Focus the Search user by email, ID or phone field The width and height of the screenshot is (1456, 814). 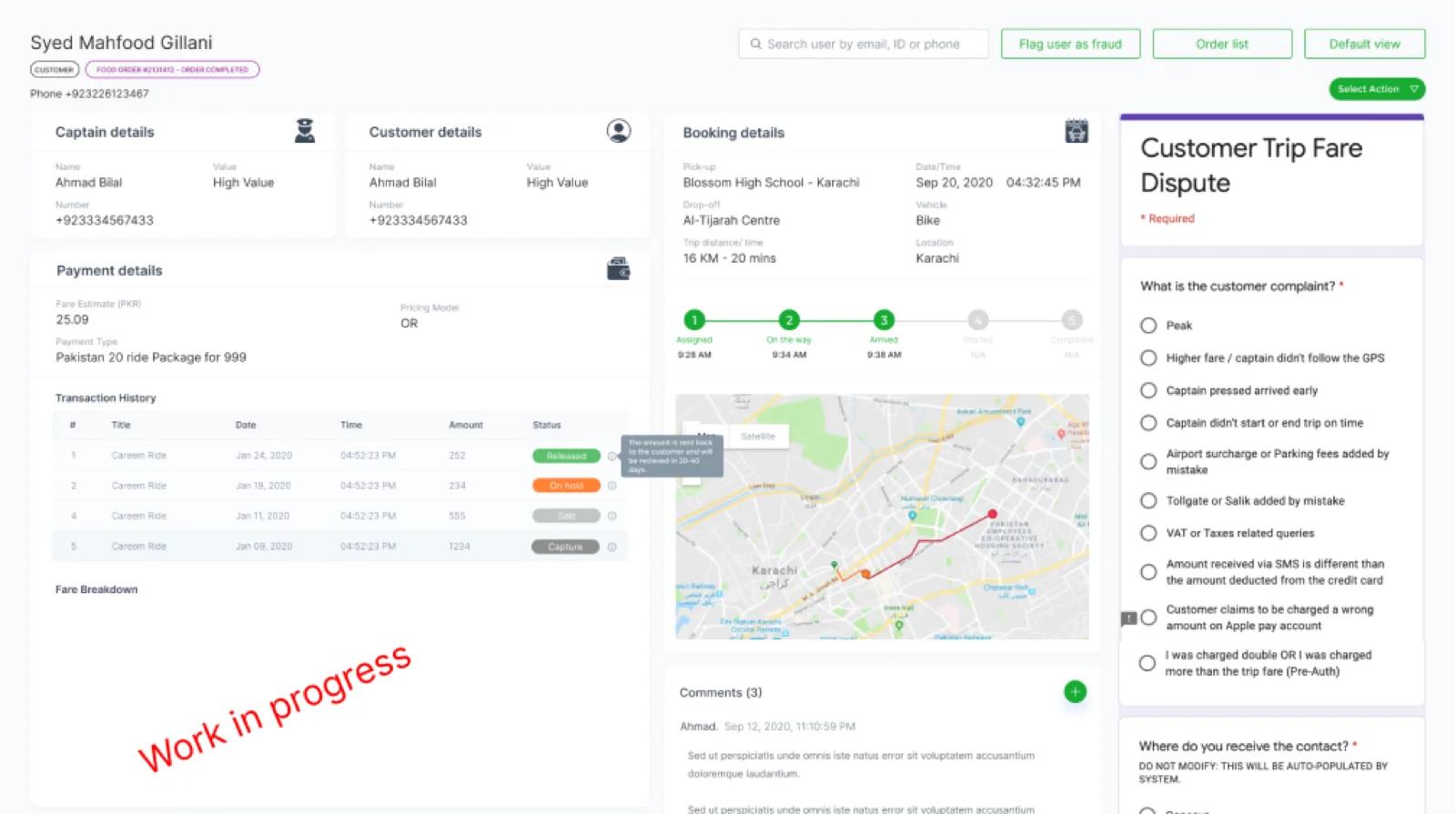[x=864, y=44]
